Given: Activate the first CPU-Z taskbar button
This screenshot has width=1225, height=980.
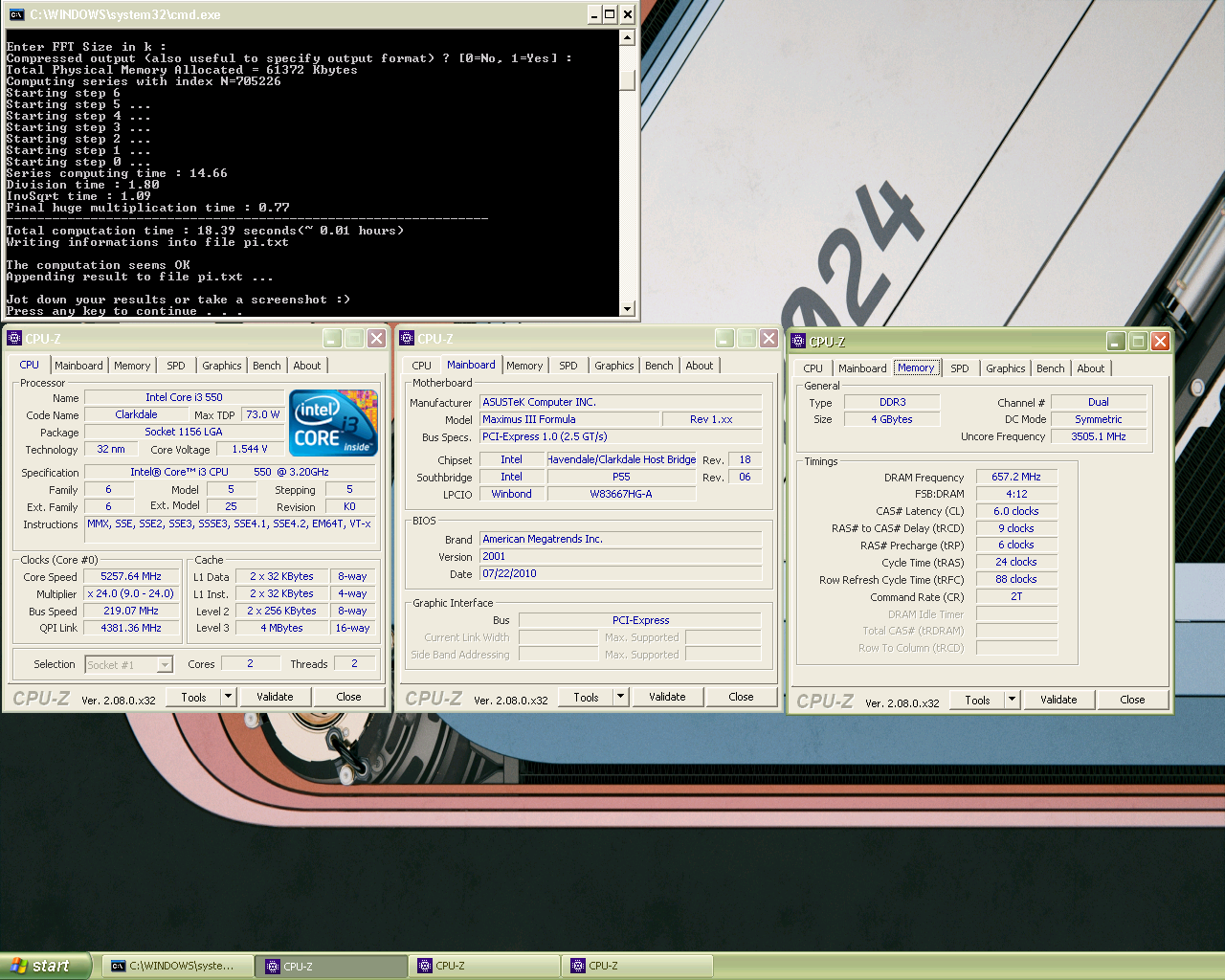Looking at the screenshot, I should point(331,966).
